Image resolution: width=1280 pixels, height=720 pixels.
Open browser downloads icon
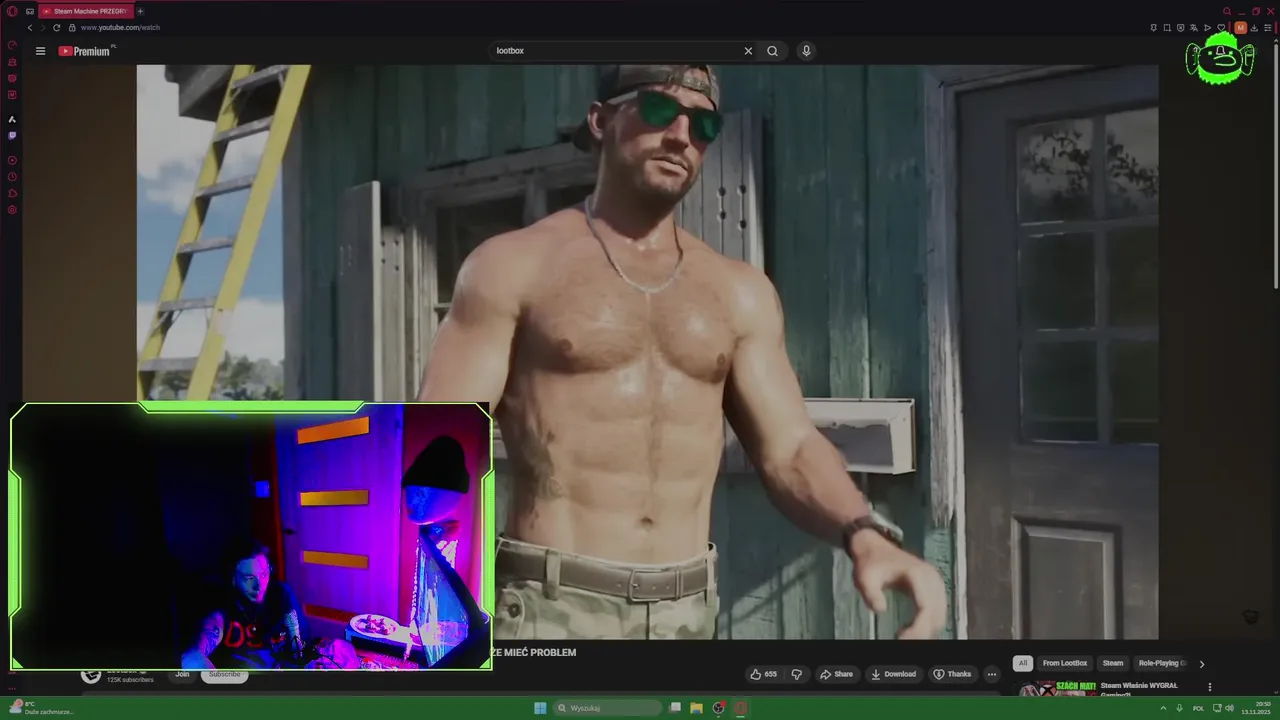pyautogui.click(x=1254, y=28)
